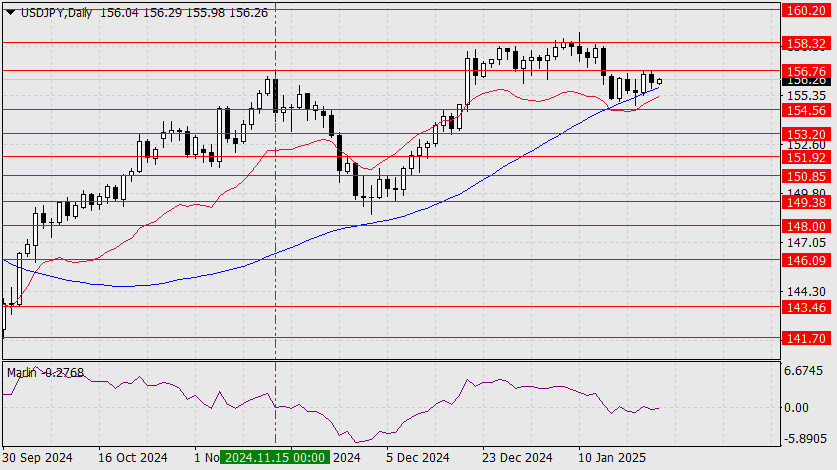
Task: Select the 6.6745 oscillator scale value
Action: tap(803, 371)
